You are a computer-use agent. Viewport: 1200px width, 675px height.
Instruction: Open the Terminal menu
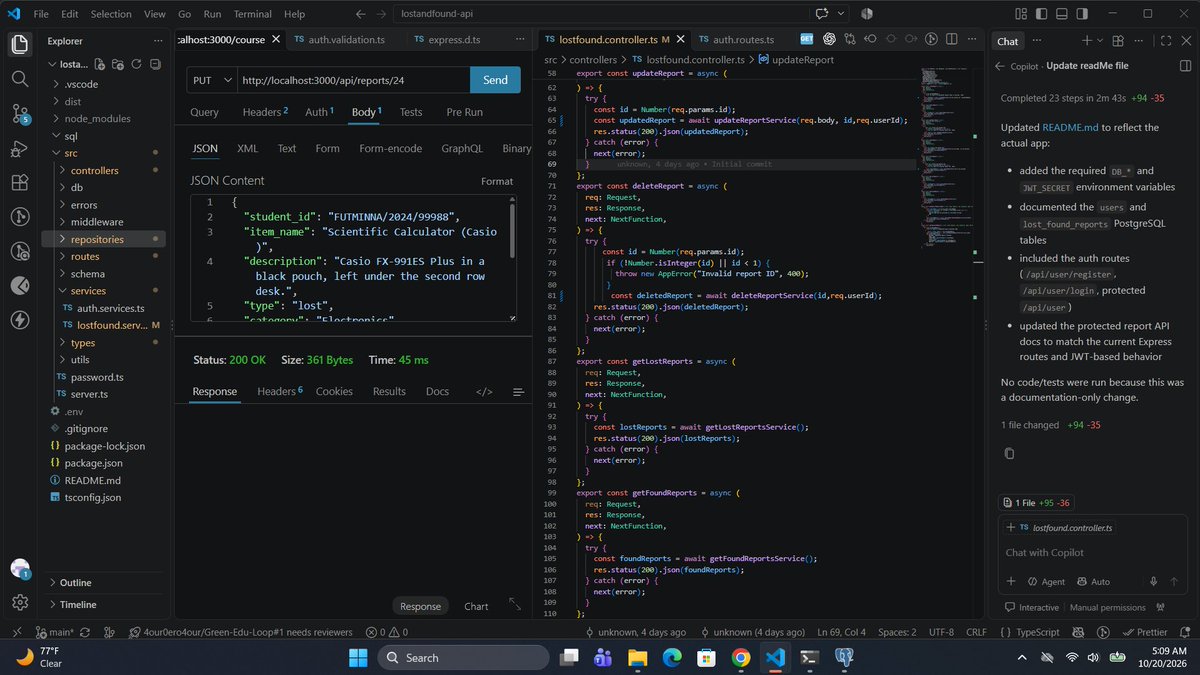pos(254,14)
